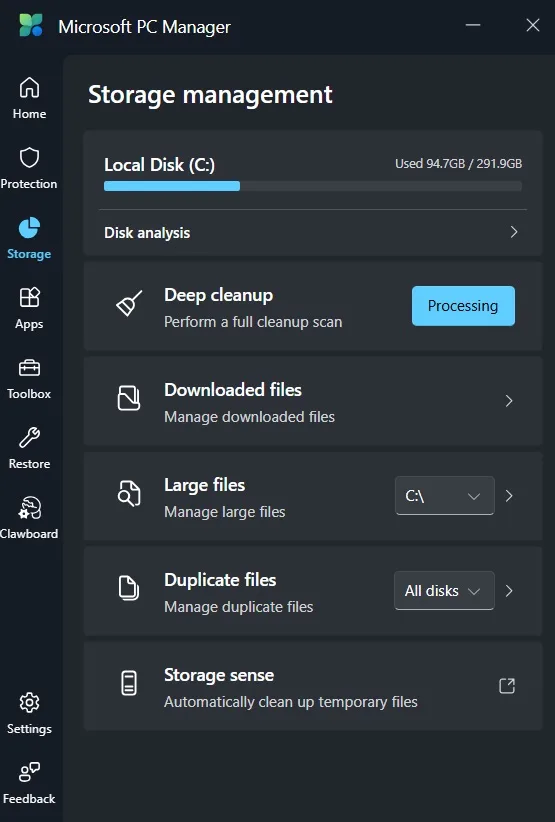This screenshot has height=822, width=555.
Task: Select the Apps label in sidebar
Action: click(29, 324)
